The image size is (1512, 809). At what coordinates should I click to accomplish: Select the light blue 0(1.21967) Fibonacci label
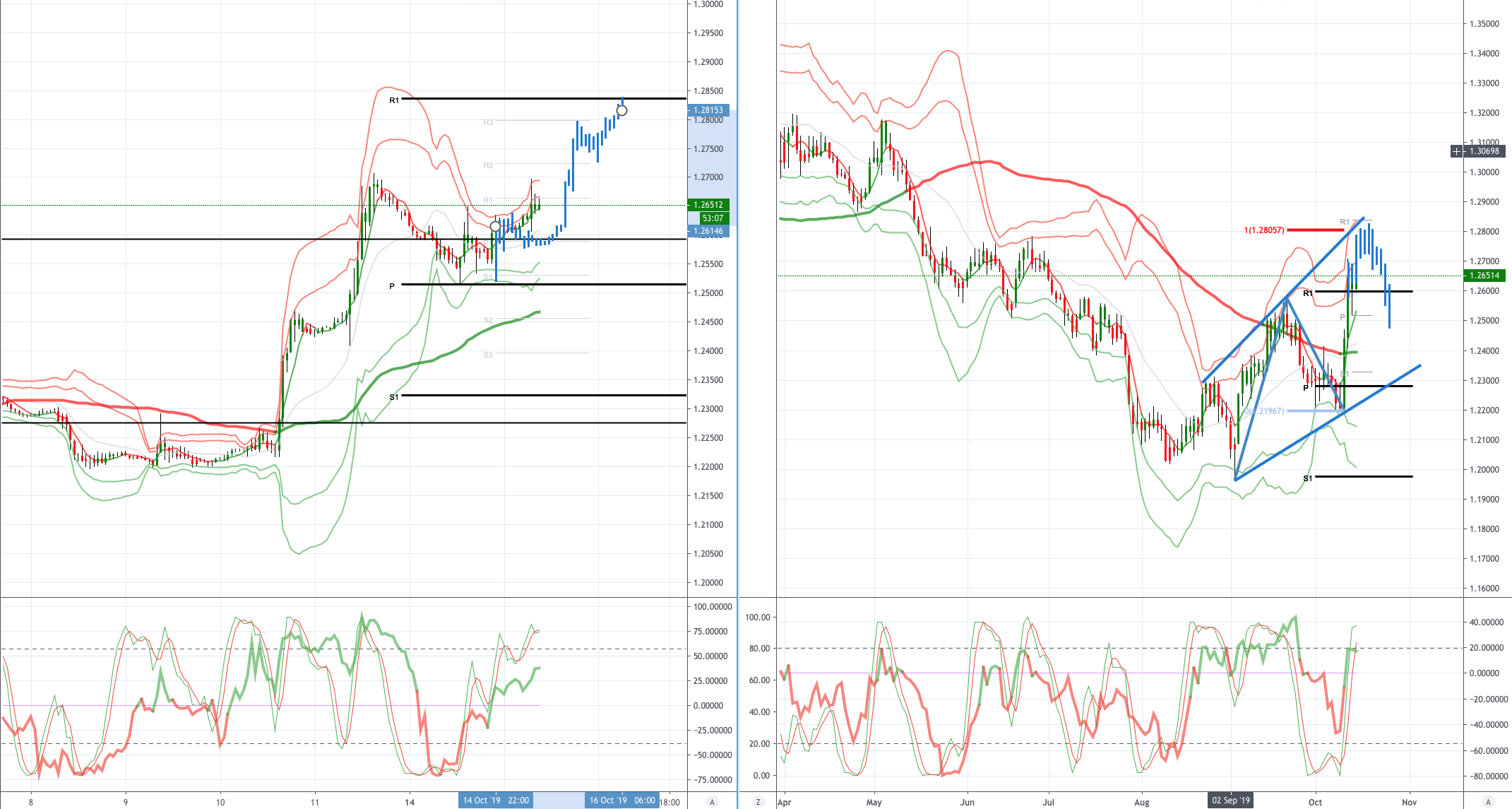coord(1264,411)
